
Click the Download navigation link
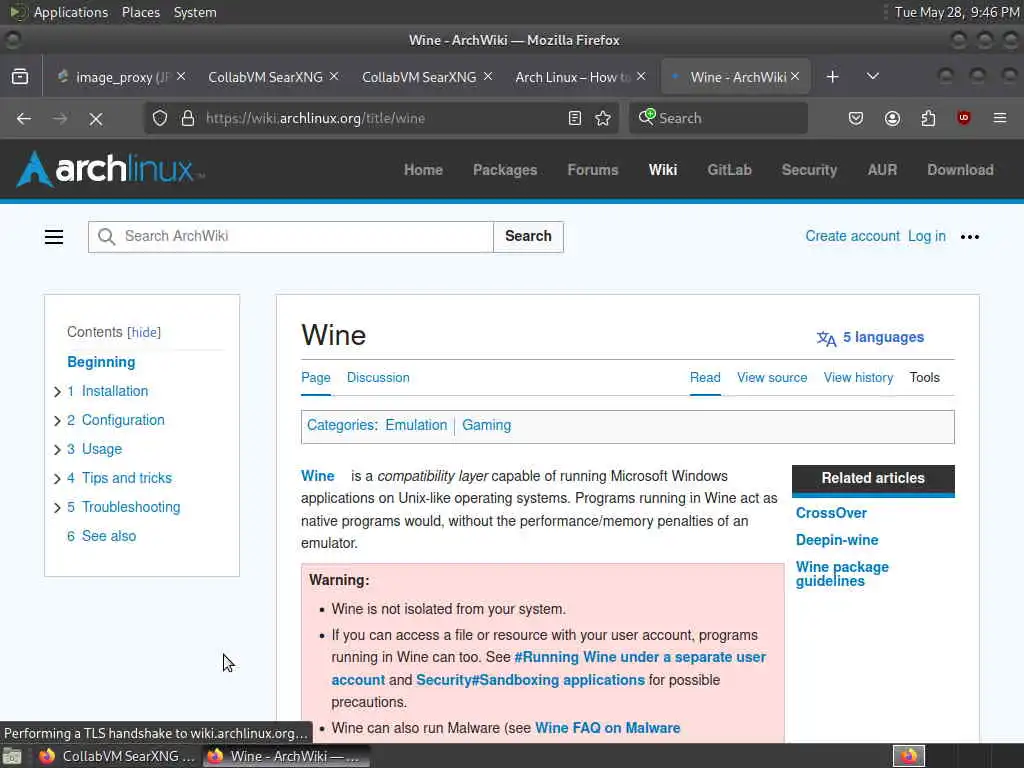[960, 170]
